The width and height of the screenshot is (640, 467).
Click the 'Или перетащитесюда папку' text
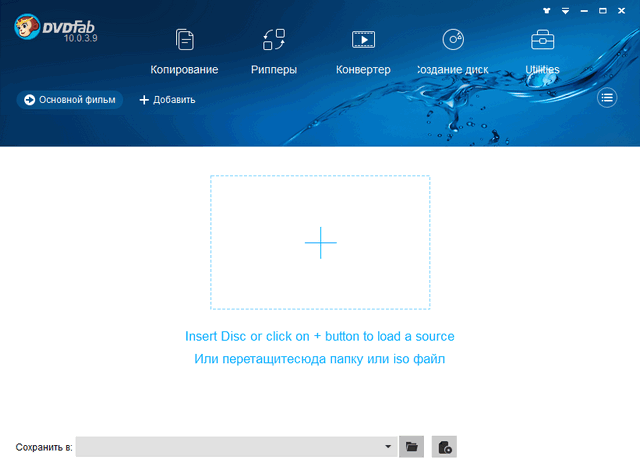coord(320,359)
